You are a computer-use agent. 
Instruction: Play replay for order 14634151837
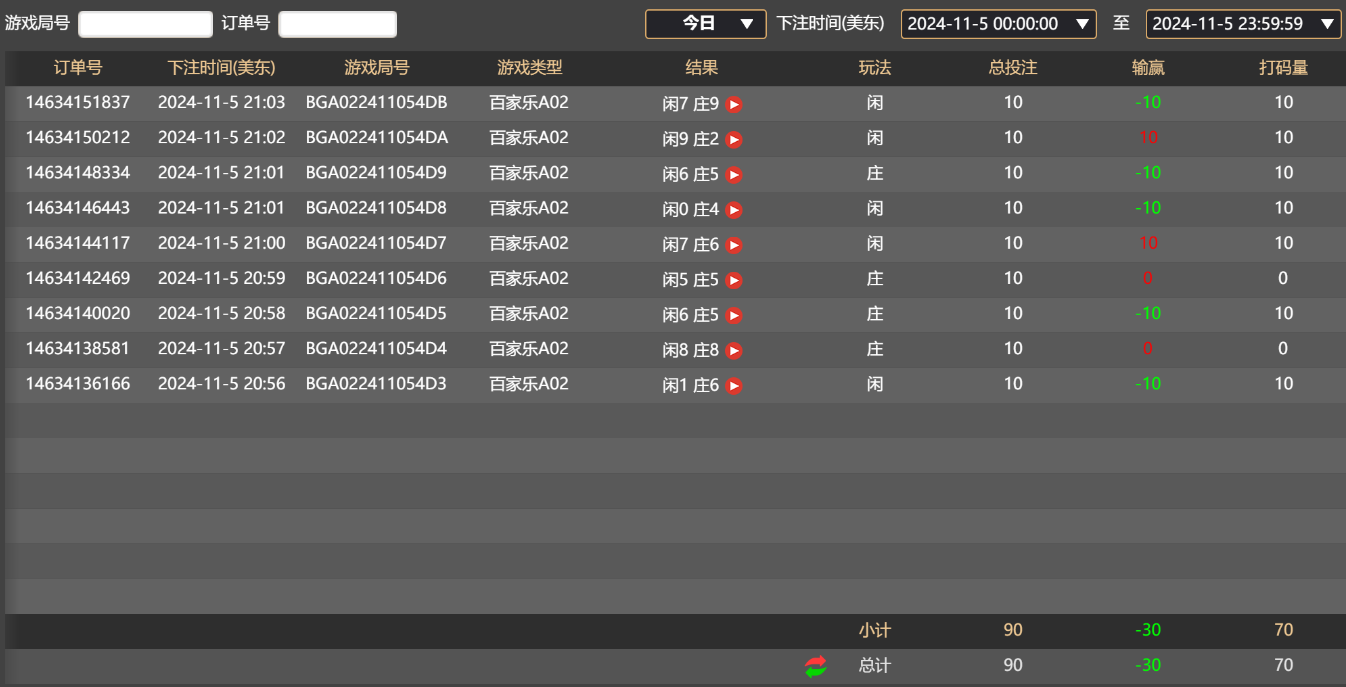(734, 103)
